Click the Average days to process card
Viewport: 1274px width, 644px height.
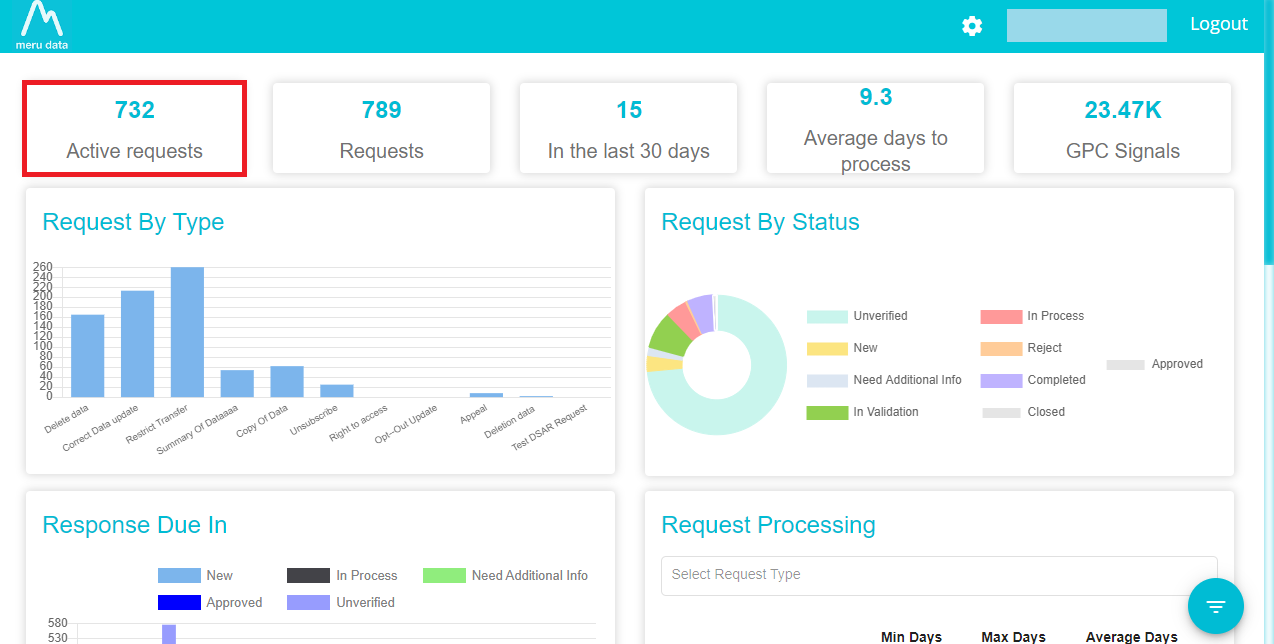point(875,129)
